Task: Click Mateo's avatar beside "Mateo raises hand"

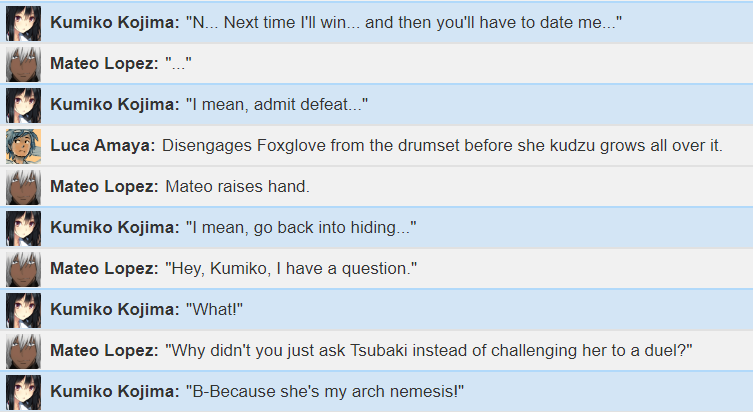Action: [x=24, y=187]
